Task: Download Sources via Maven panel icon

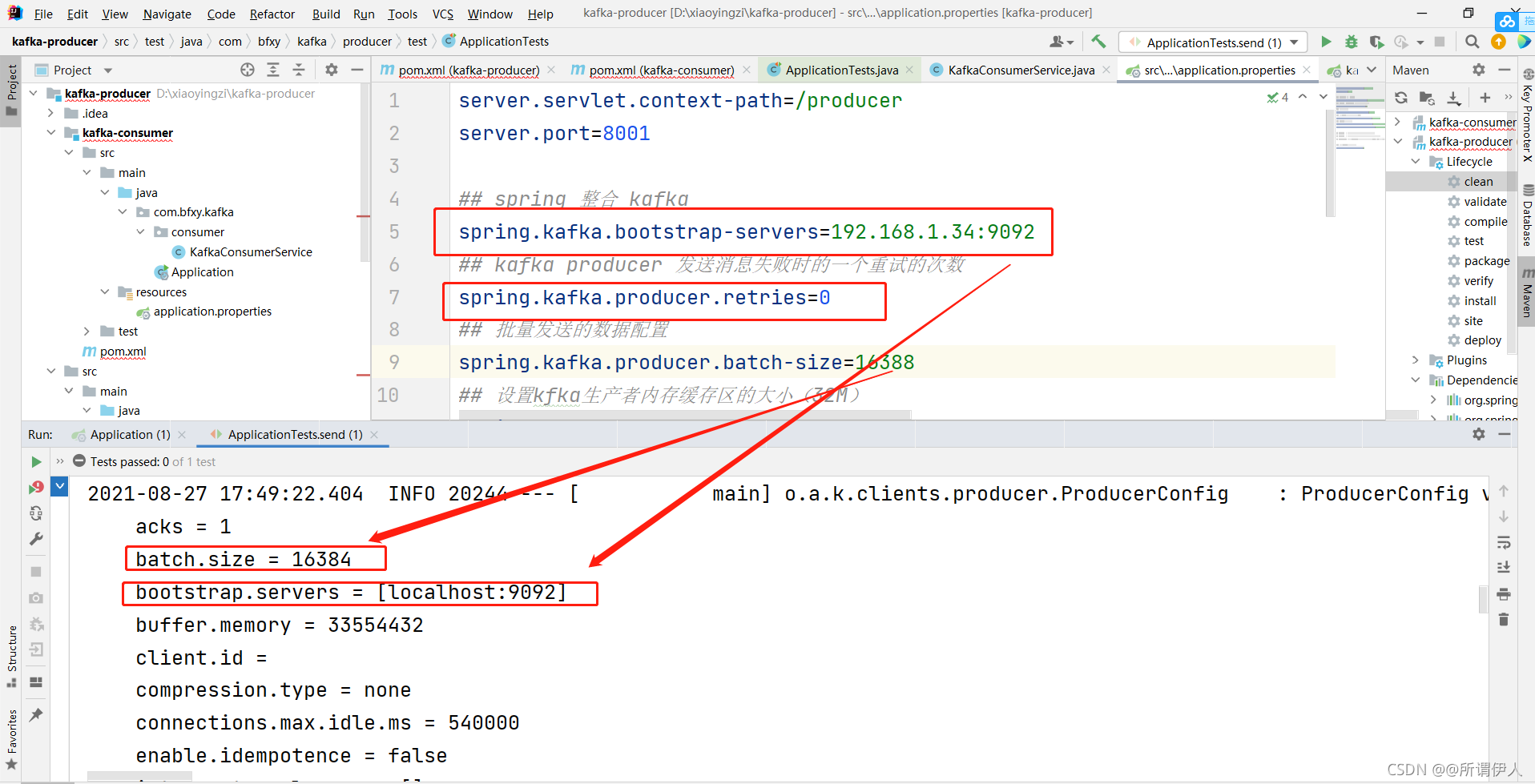Action: [1456, 98]
